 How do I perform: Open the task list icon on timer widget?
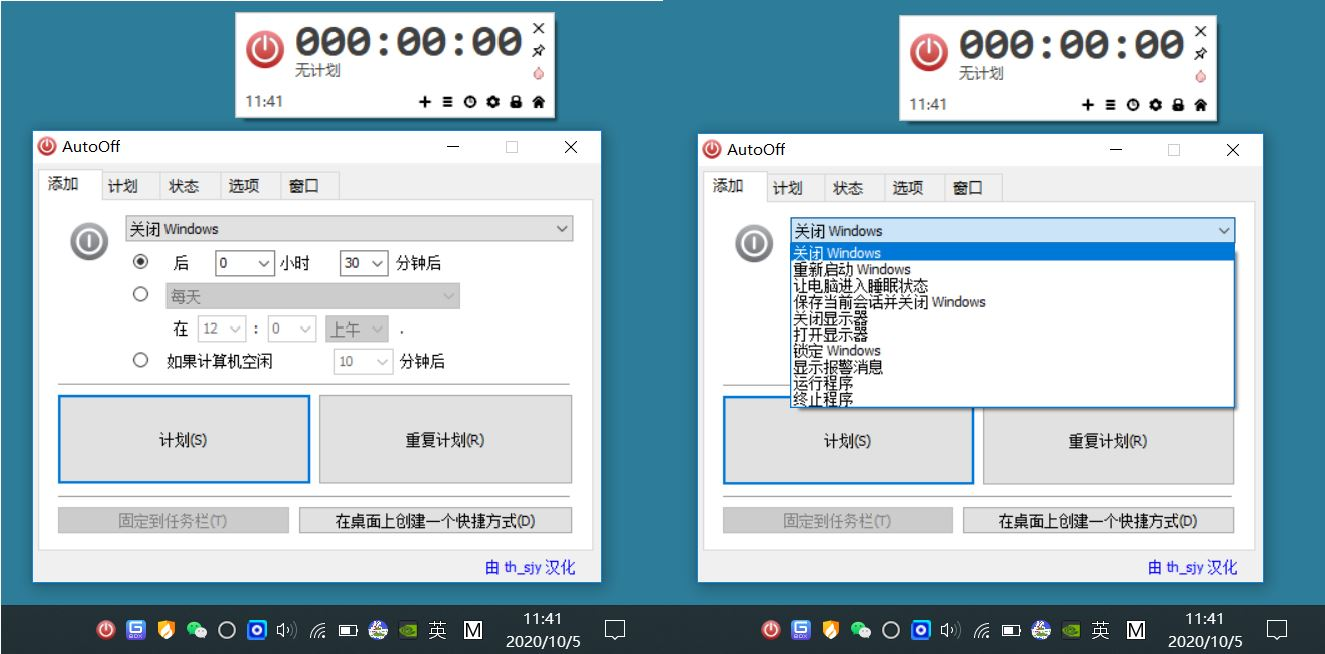click(x=447, y=101)
